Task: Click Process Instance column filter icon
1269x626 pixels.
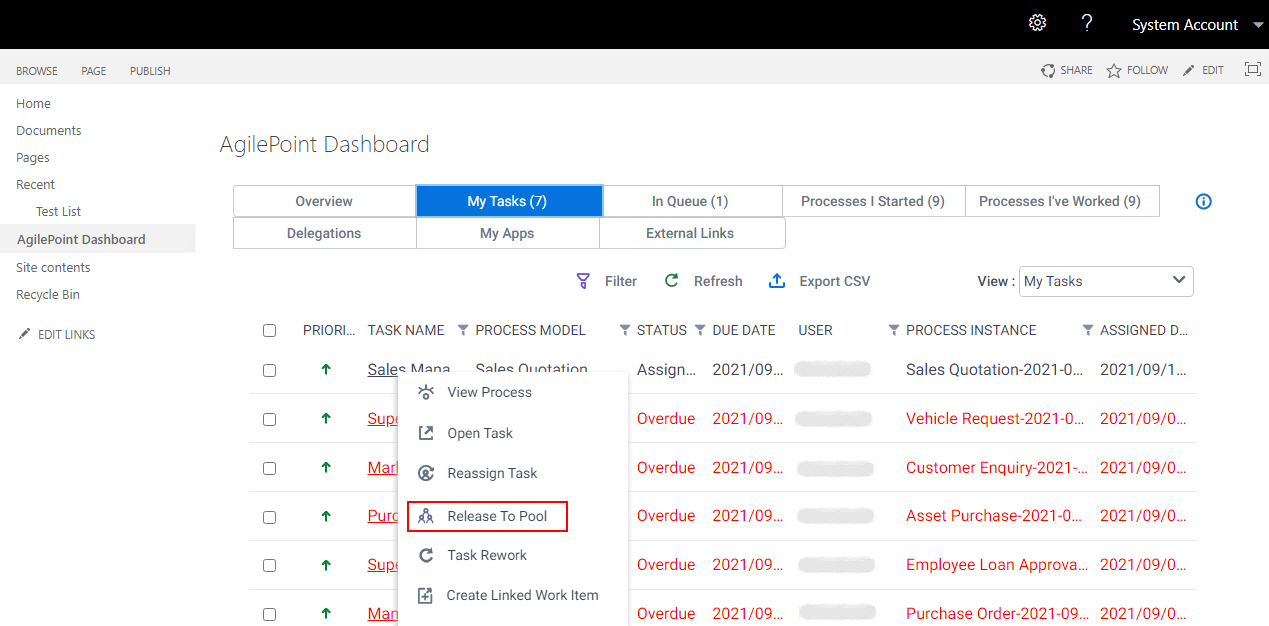Action: (1088, 330)
